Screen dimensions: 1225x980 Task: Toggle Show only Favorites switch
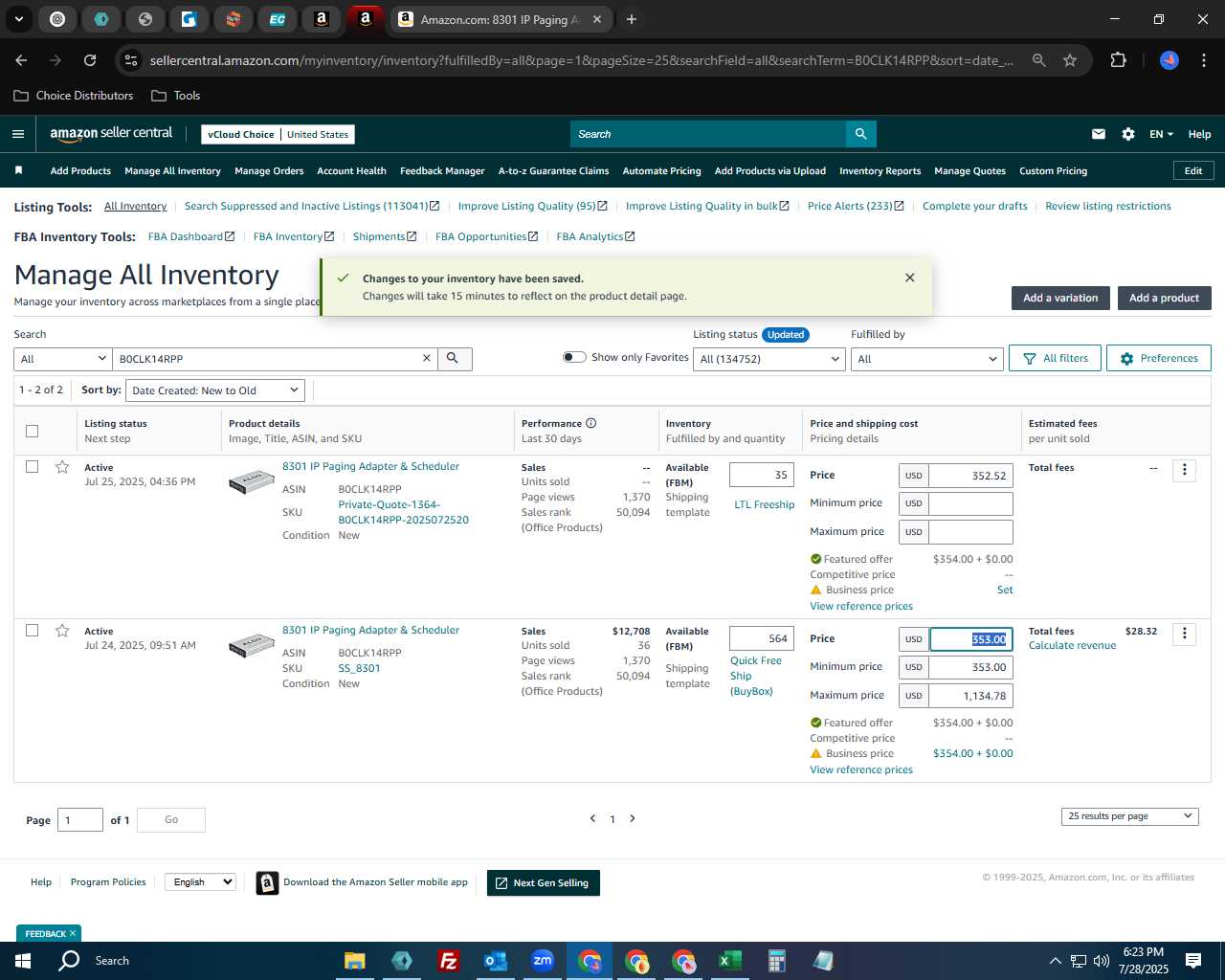pyautogui.click(x=574, y=357)
